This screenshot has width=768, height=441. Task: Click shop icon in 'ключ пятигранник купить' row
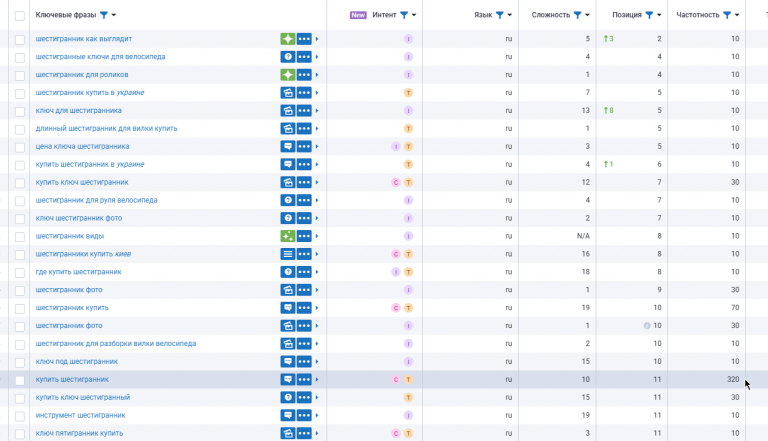coord(288,433)
